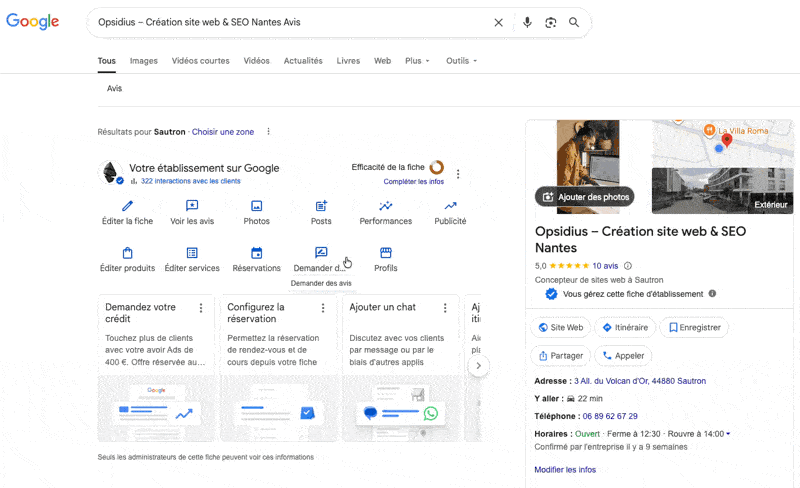Click the Ajouter des photos button
Image resolution: width=800 pixels, height=488 pixels.
pos(585,197)
